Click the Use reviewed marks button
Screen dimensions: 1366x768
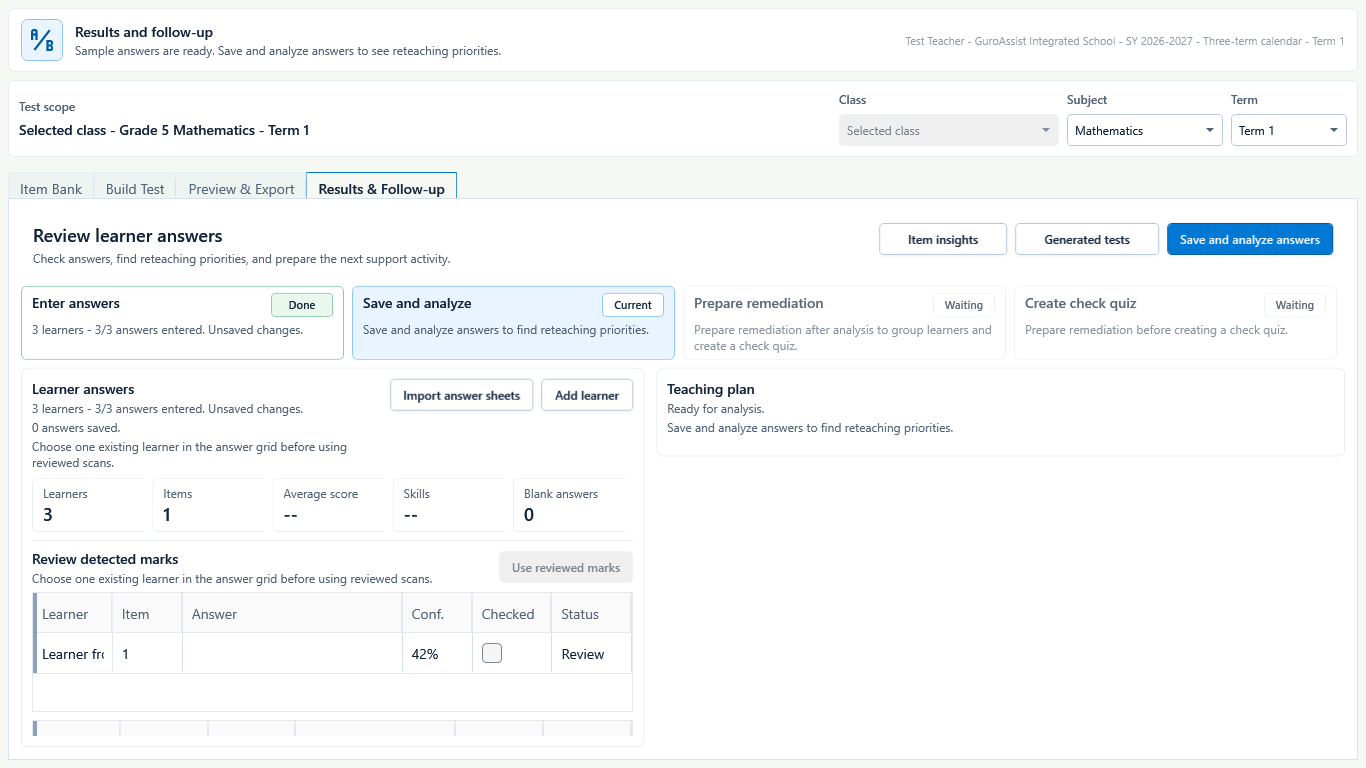pyautogui.click(x=566, y=567)
